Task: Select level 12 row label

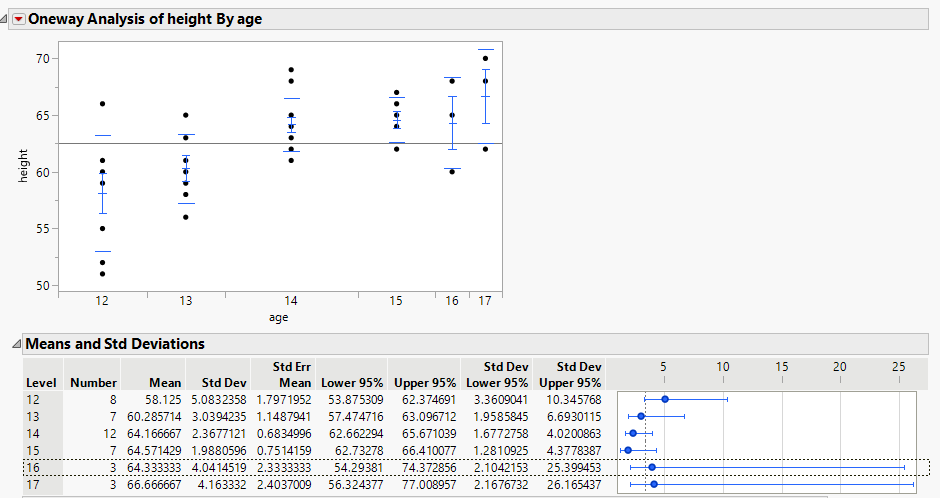Action: (x=33, y=400)
